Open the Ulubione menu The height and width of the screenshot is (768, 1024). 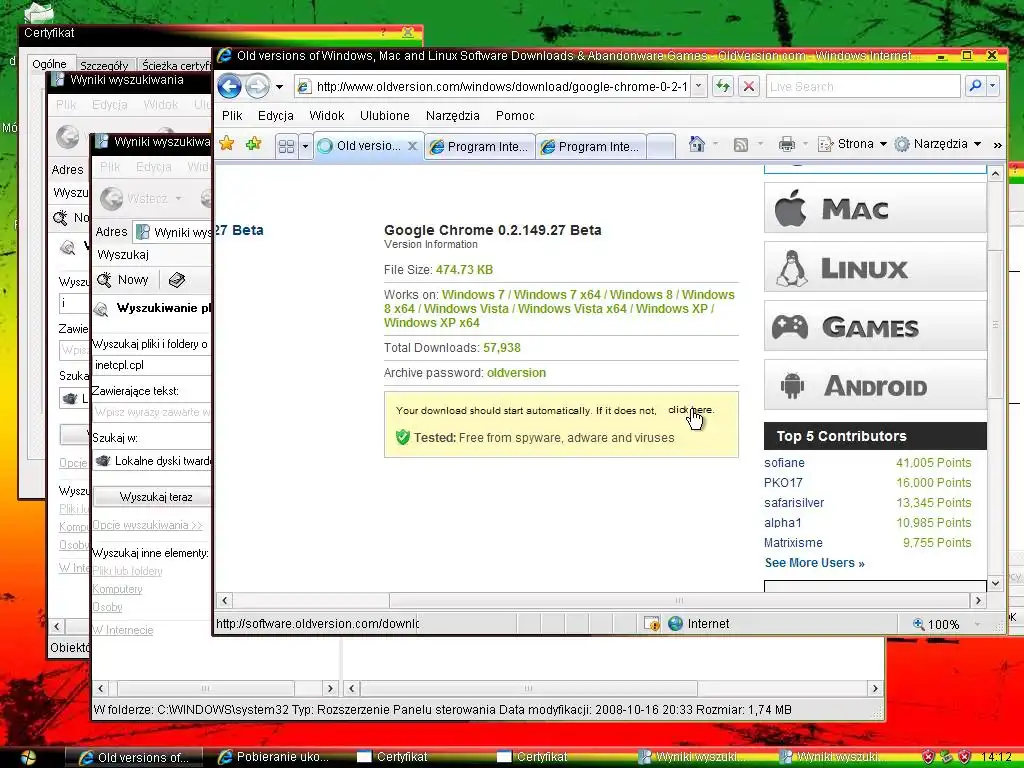tap(385, 116)
